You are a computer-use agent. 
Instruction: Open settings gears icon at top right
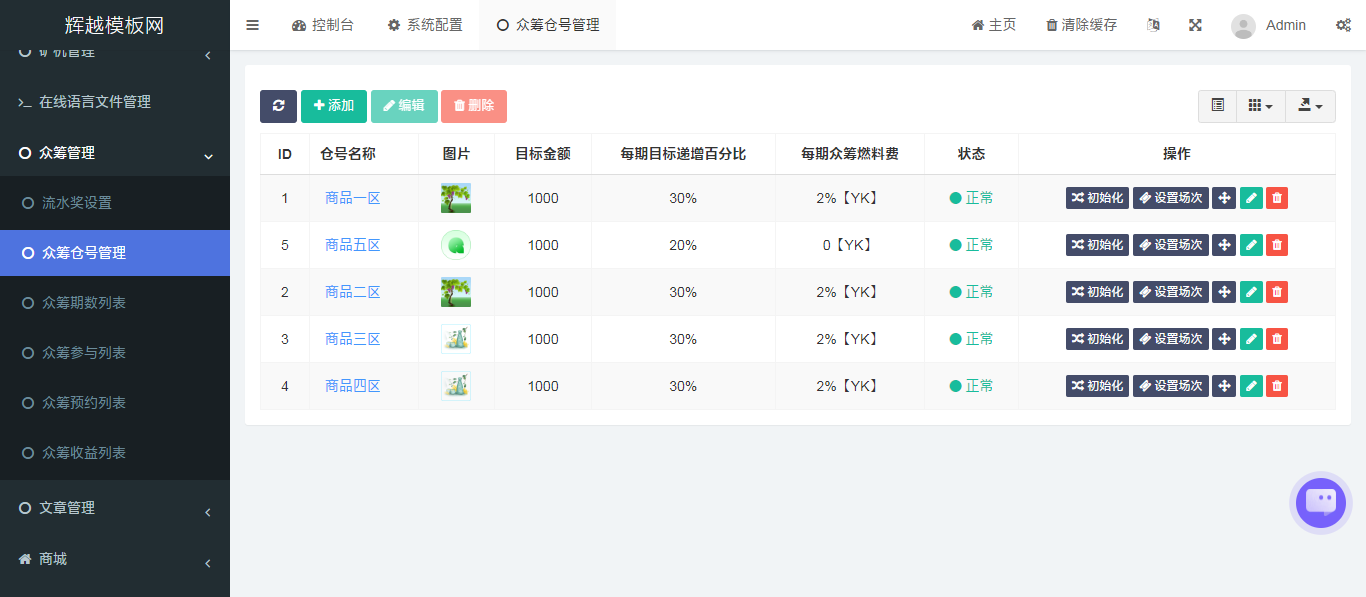click(x=1343, y=25)
